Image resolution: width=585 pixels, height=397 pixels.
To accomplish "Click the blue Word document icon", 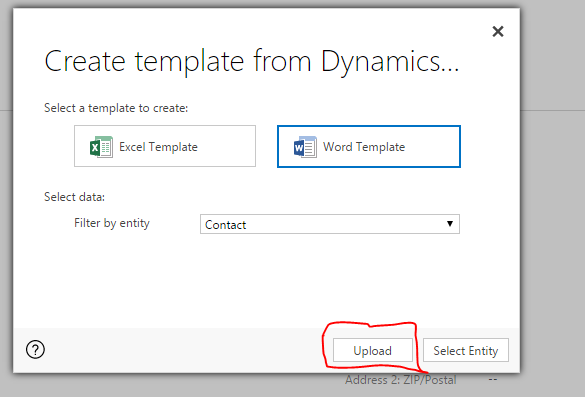I will pos(305,147).
